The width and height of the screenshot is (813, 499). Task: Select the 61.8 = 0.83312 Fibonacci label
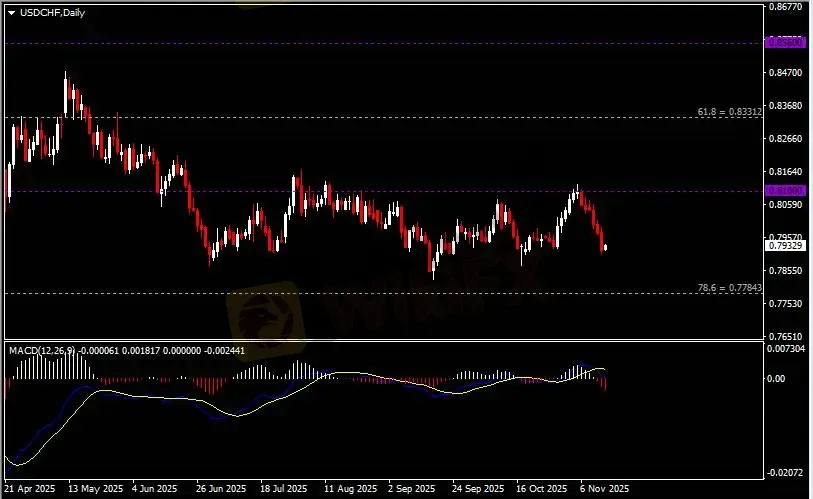click(729, 112)
